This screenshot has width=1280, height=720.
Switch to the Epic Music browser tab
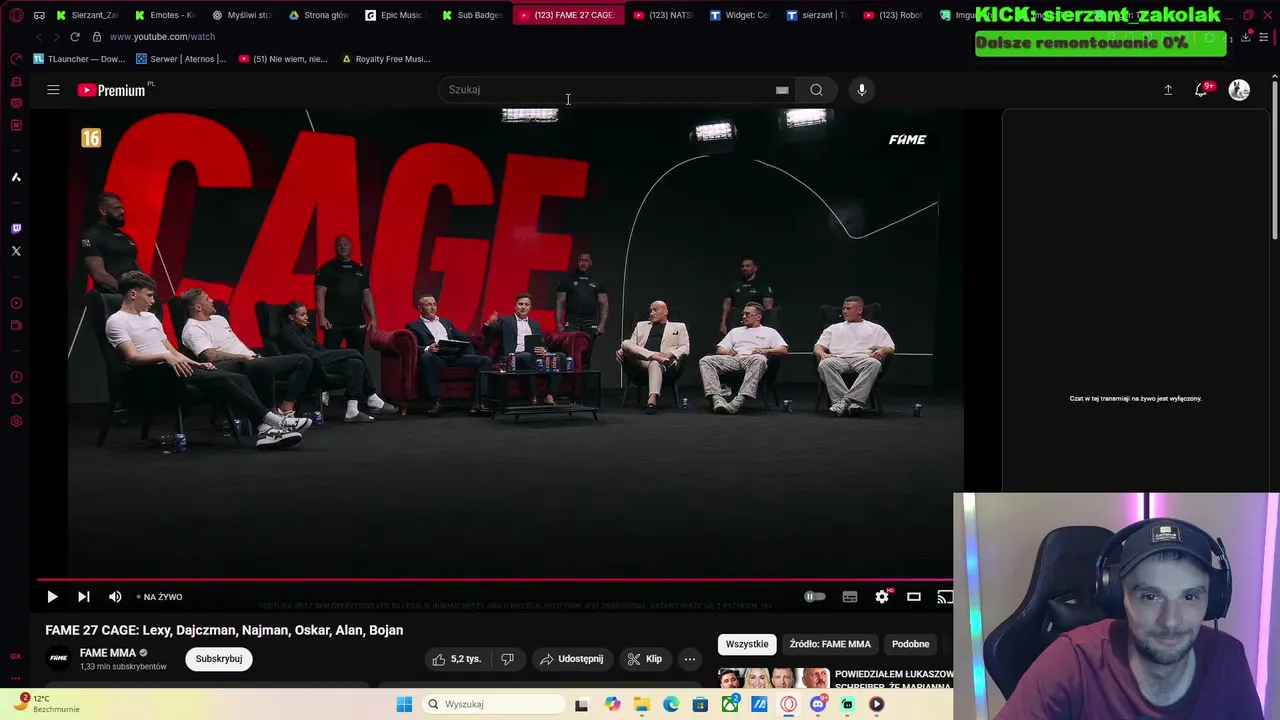tap(397, 15)
